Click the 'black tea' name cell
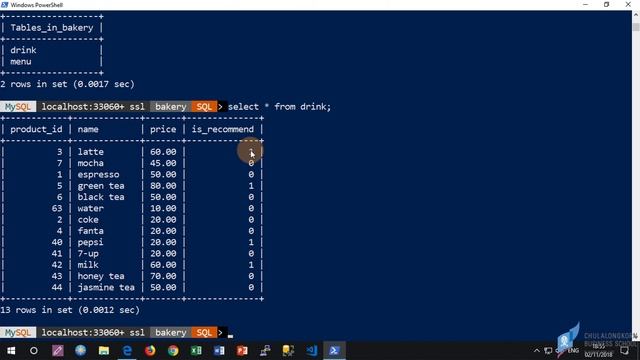This screenshot has height=360, width=640. 101,197
